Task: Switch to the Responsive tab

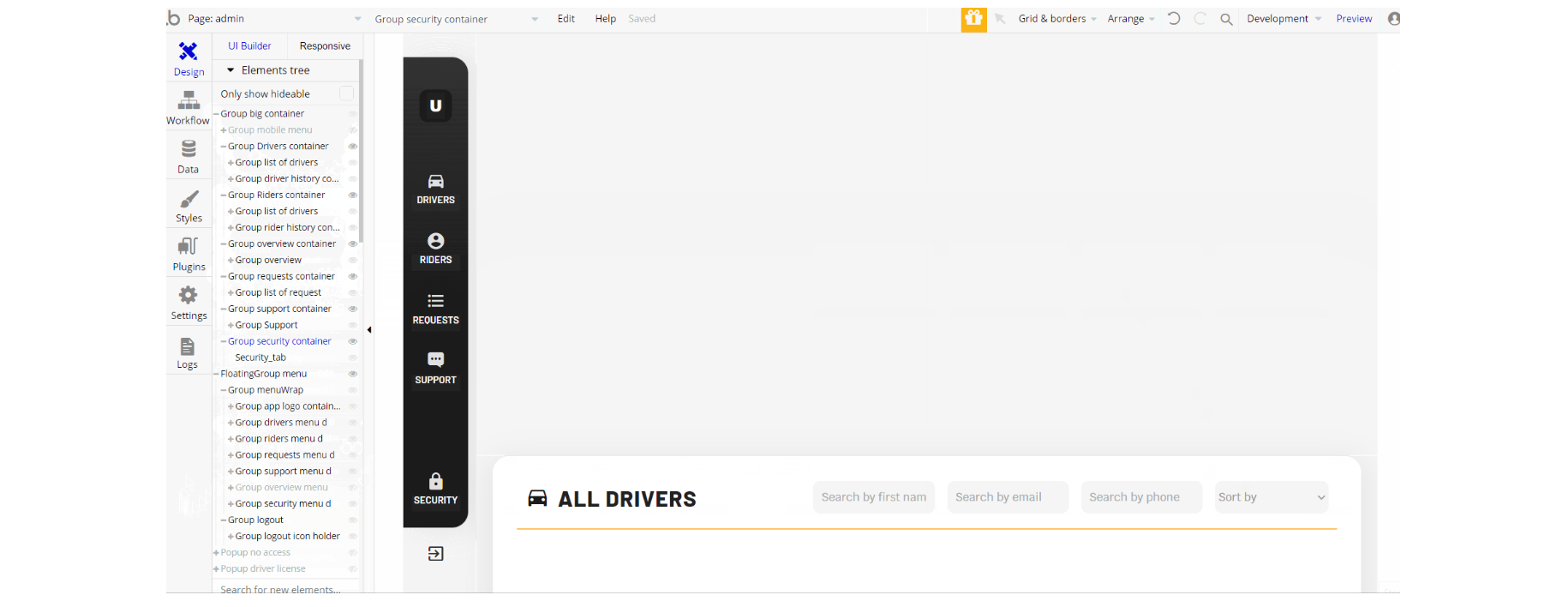Action: [325, 46]
